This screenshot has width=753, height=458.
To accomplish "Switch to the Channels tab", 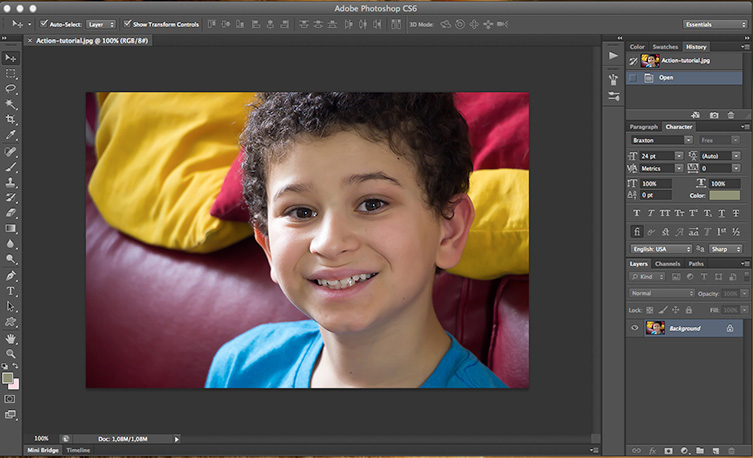I will [x=667, y=264].
